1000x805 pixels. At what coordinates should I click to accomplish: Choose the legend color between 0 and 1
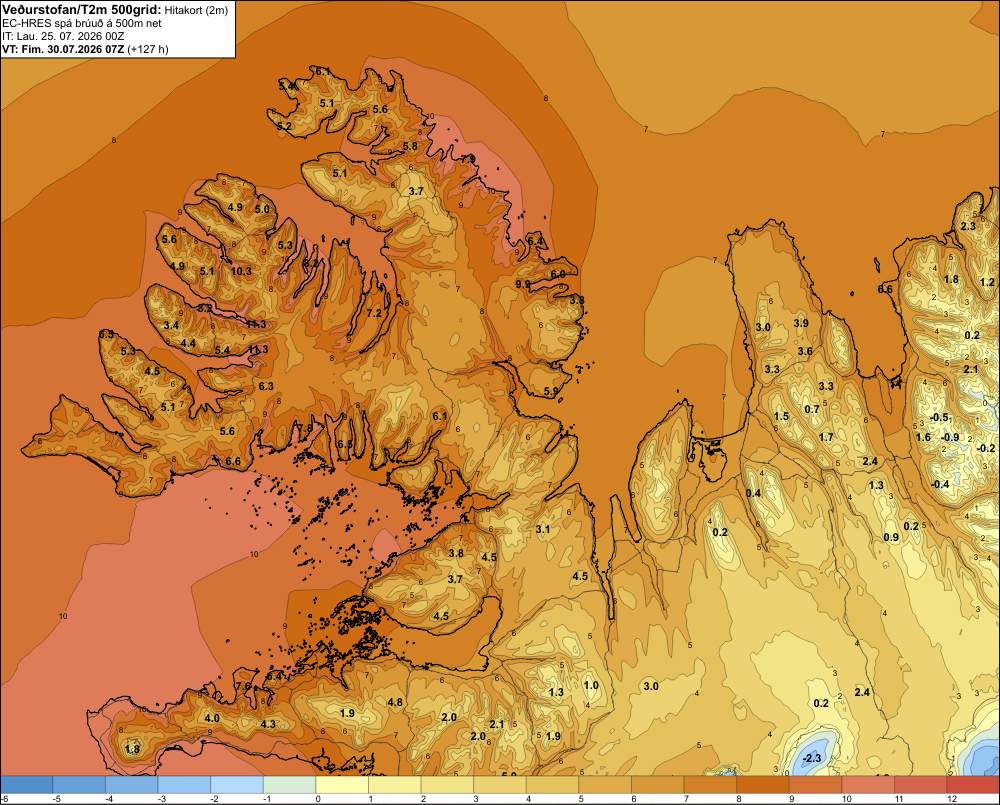342,785
